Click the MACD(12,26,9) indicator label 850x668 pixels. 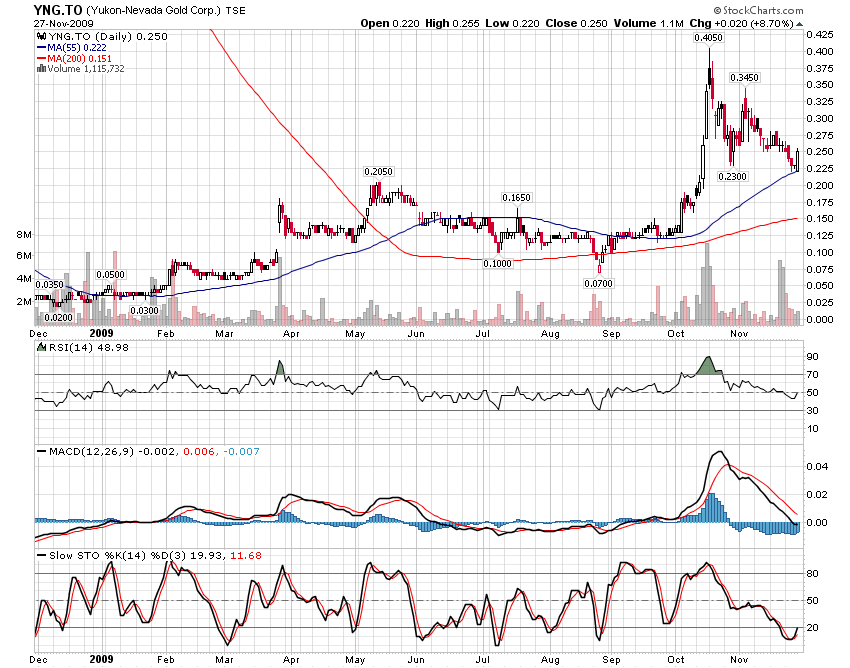[x=91, y=451]
